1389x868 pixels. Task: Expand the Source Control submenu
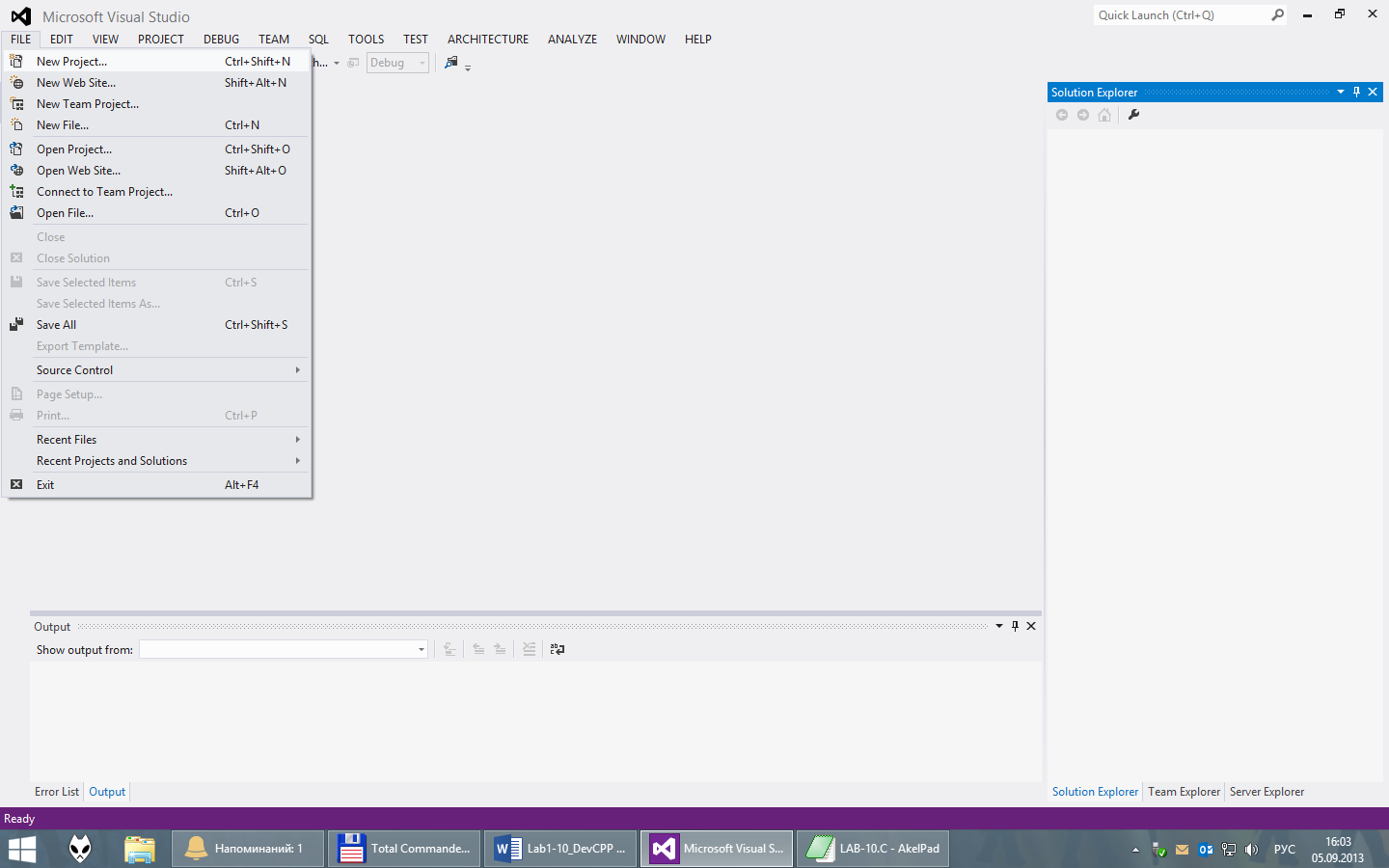pos(297,369)
